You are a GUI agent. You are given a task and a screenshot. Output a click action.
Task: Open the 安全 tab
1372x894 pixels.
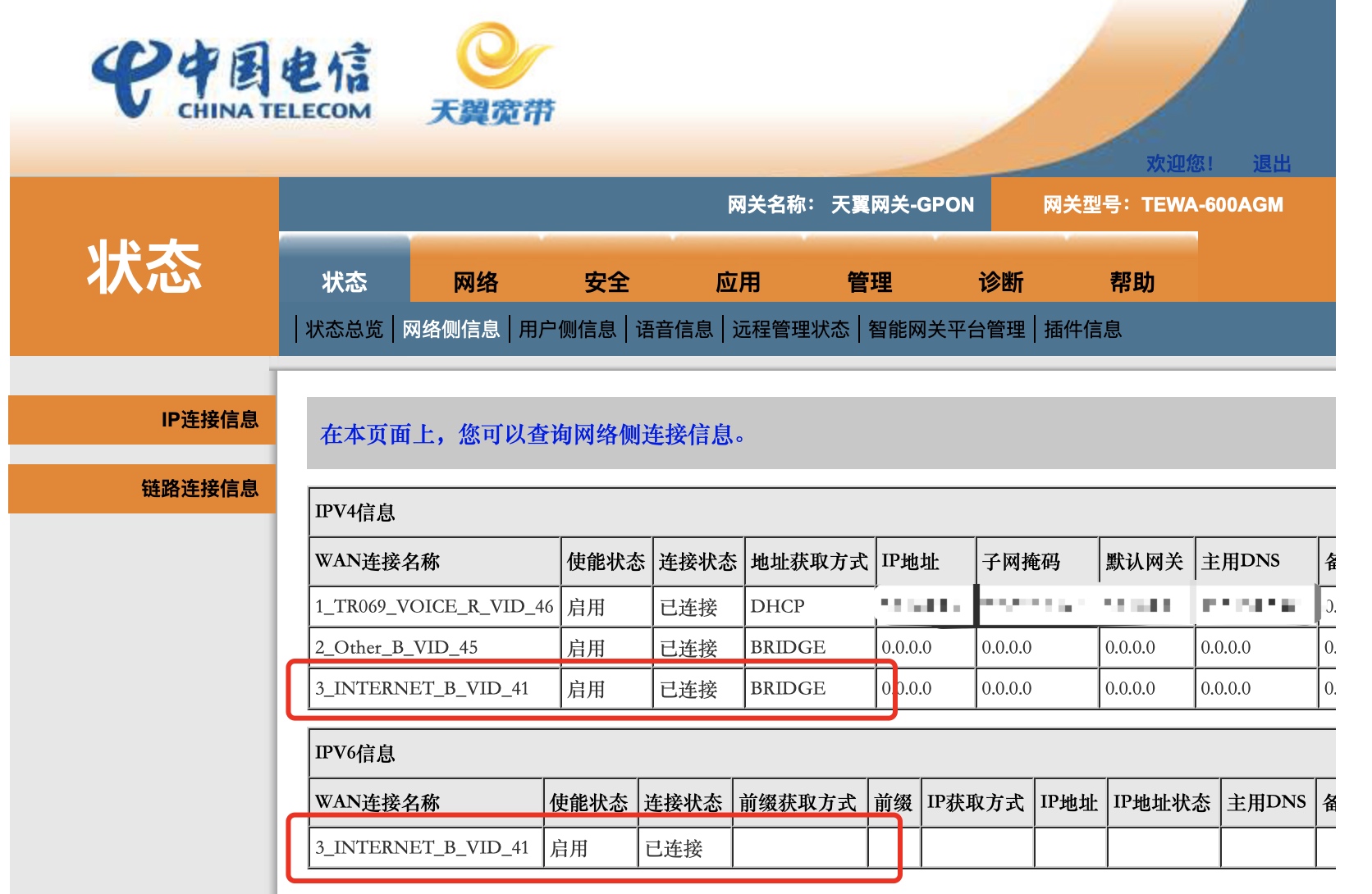coord(607,281)
